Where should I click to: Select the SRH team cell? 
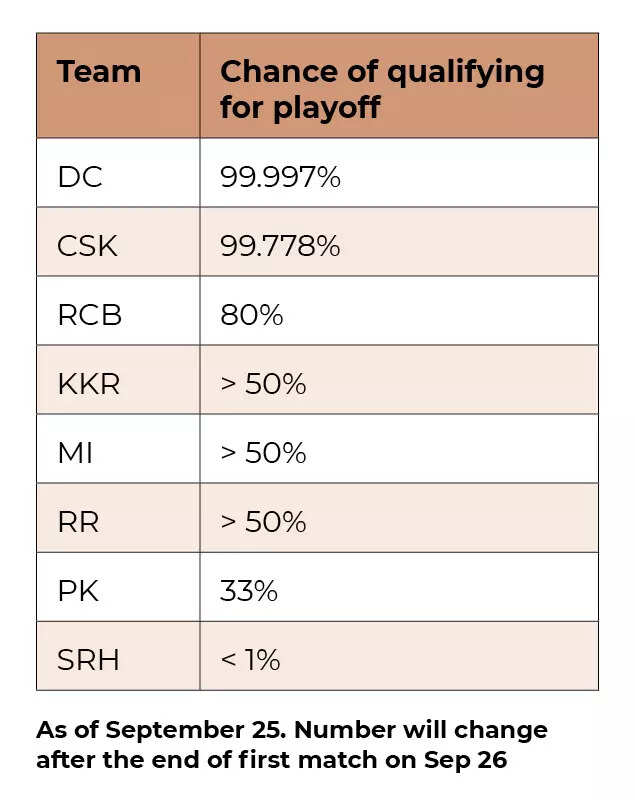tap(87, 660)
